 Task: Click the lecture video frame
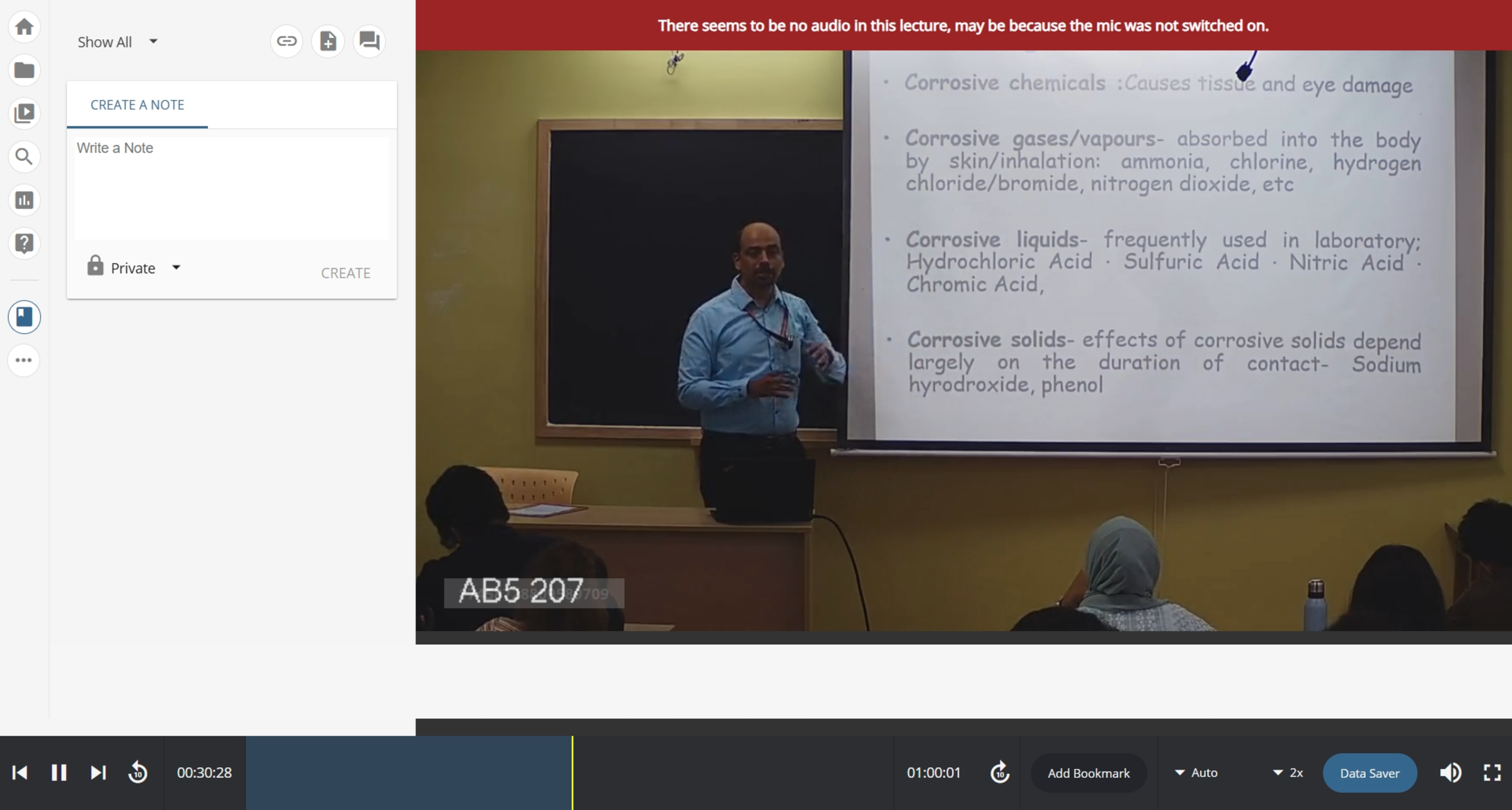click(x=963, y=340)
